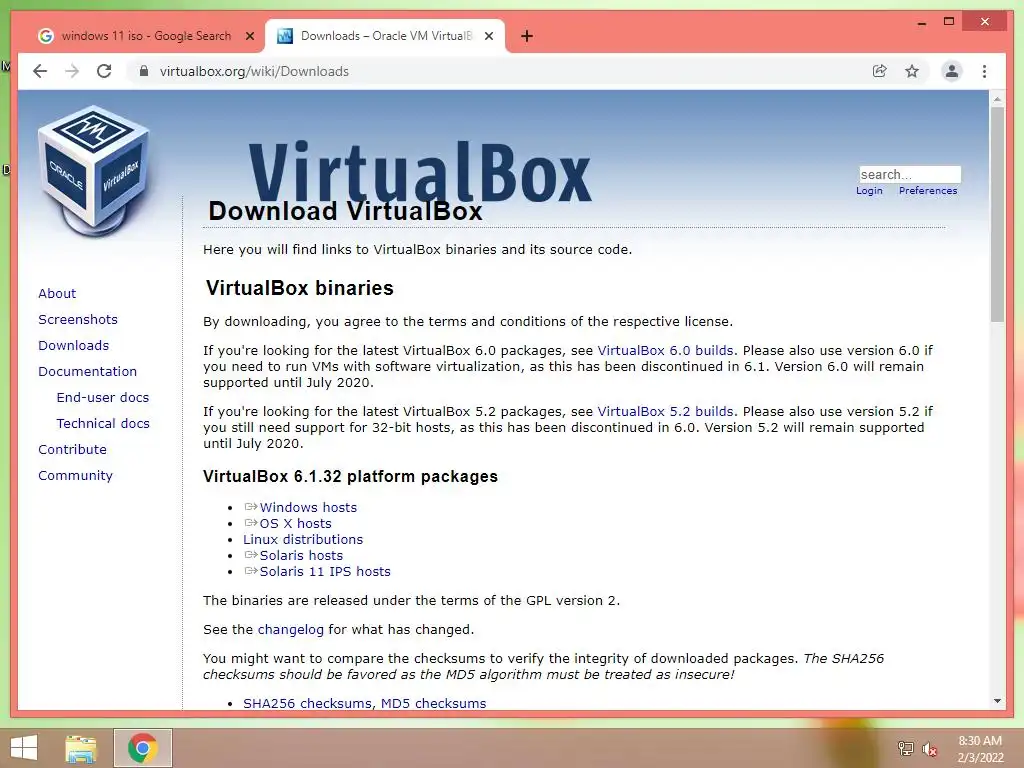This screenshot has width=1024, height=768.
Task: Click the 'VirtualBox binaries' heading
Action: coord(300,288)
